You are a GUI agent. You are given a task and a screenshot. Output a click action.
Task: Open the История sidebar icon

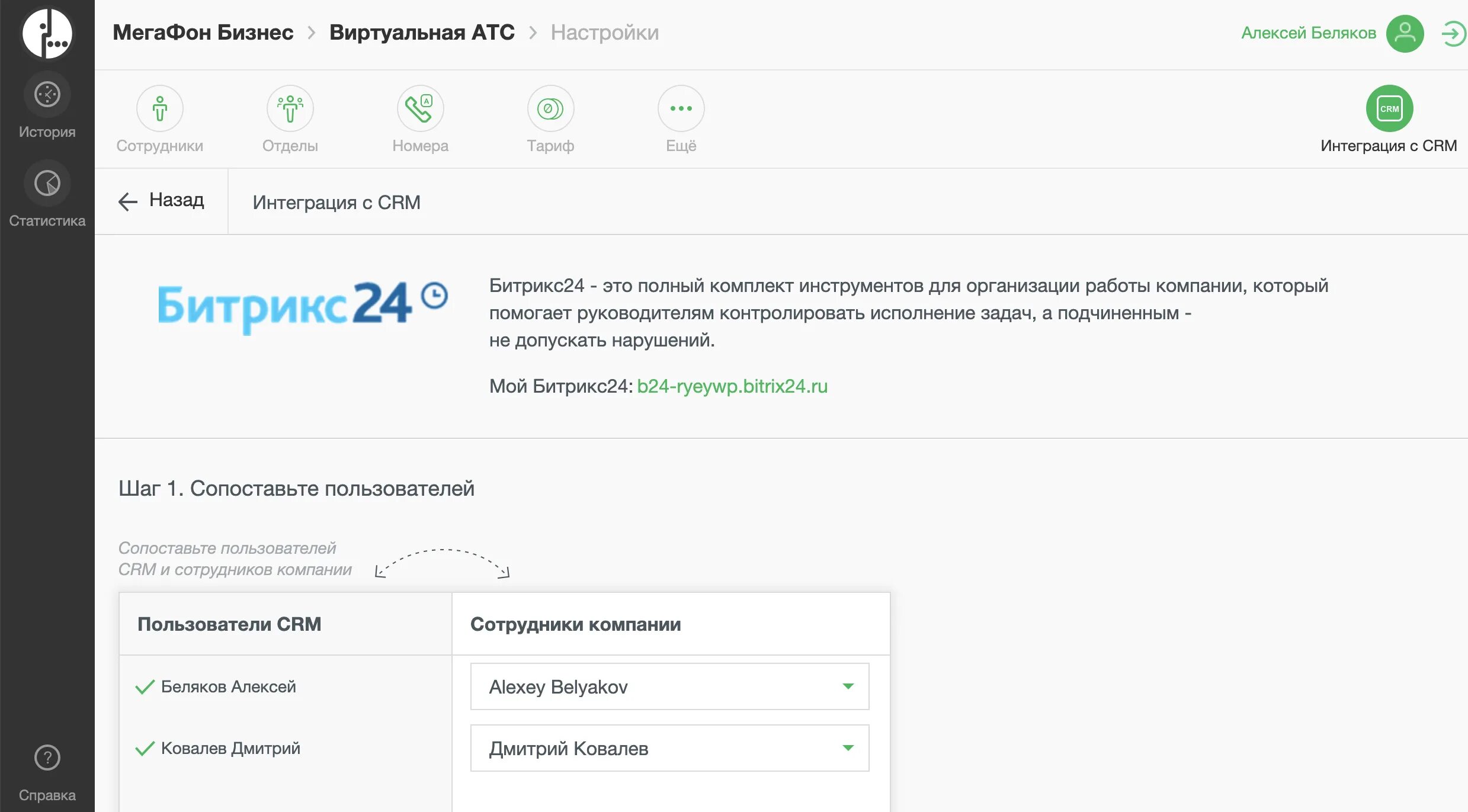pyautogui.click(x=47, y=94)
